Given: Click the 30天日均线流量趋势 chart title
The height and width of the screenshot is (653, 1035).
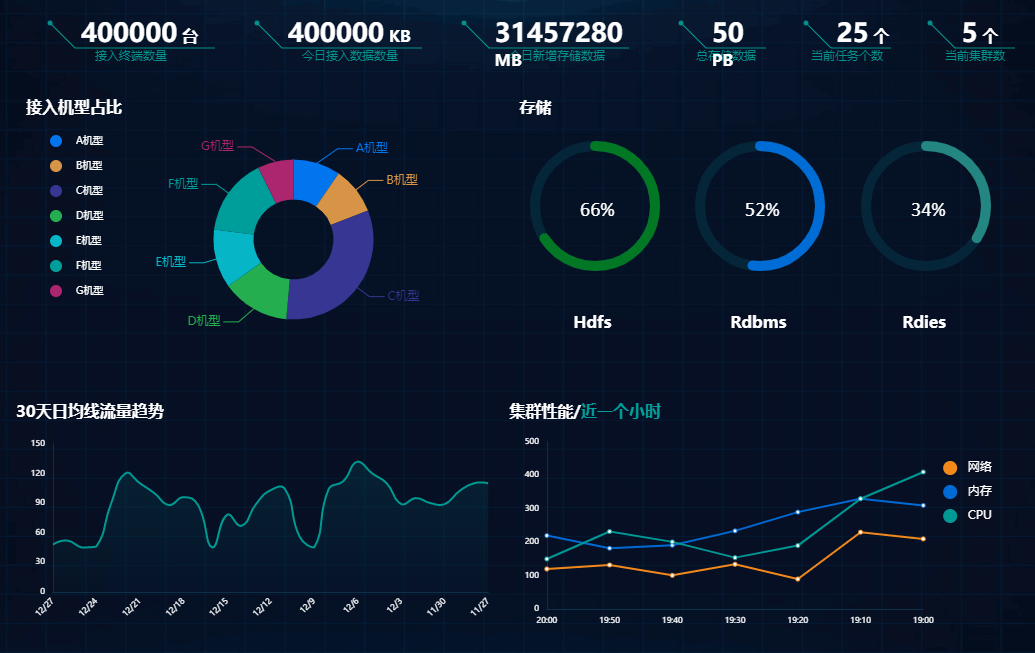Looking at the screenshot, I should pyautogui.click(x=90, y=412).
